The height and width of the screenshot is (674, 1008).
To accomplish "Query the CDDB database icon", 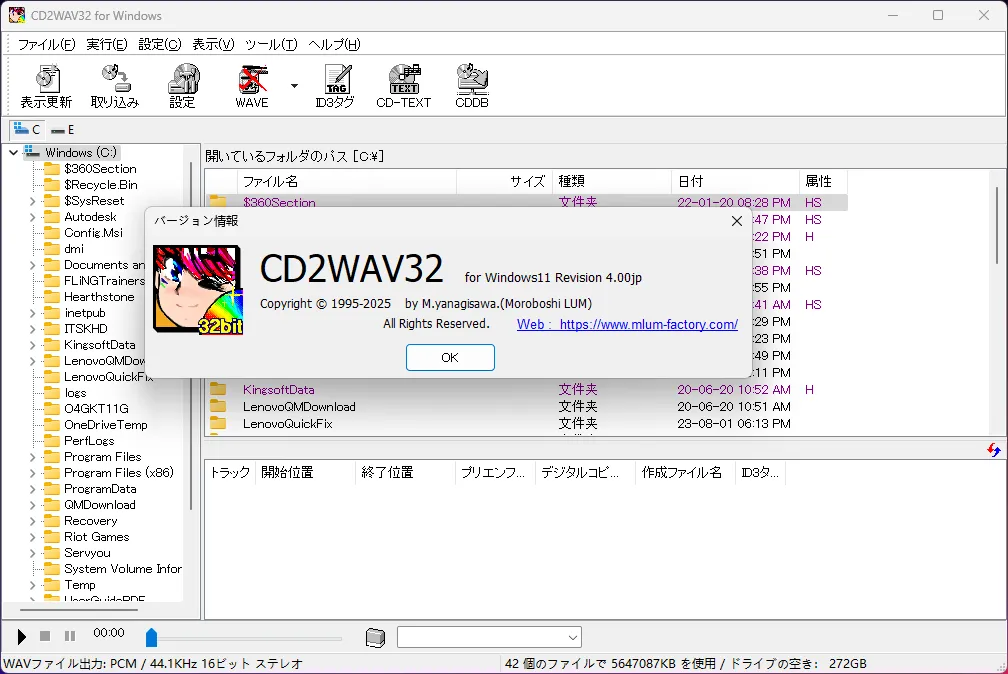I will [x=472, y=86].
